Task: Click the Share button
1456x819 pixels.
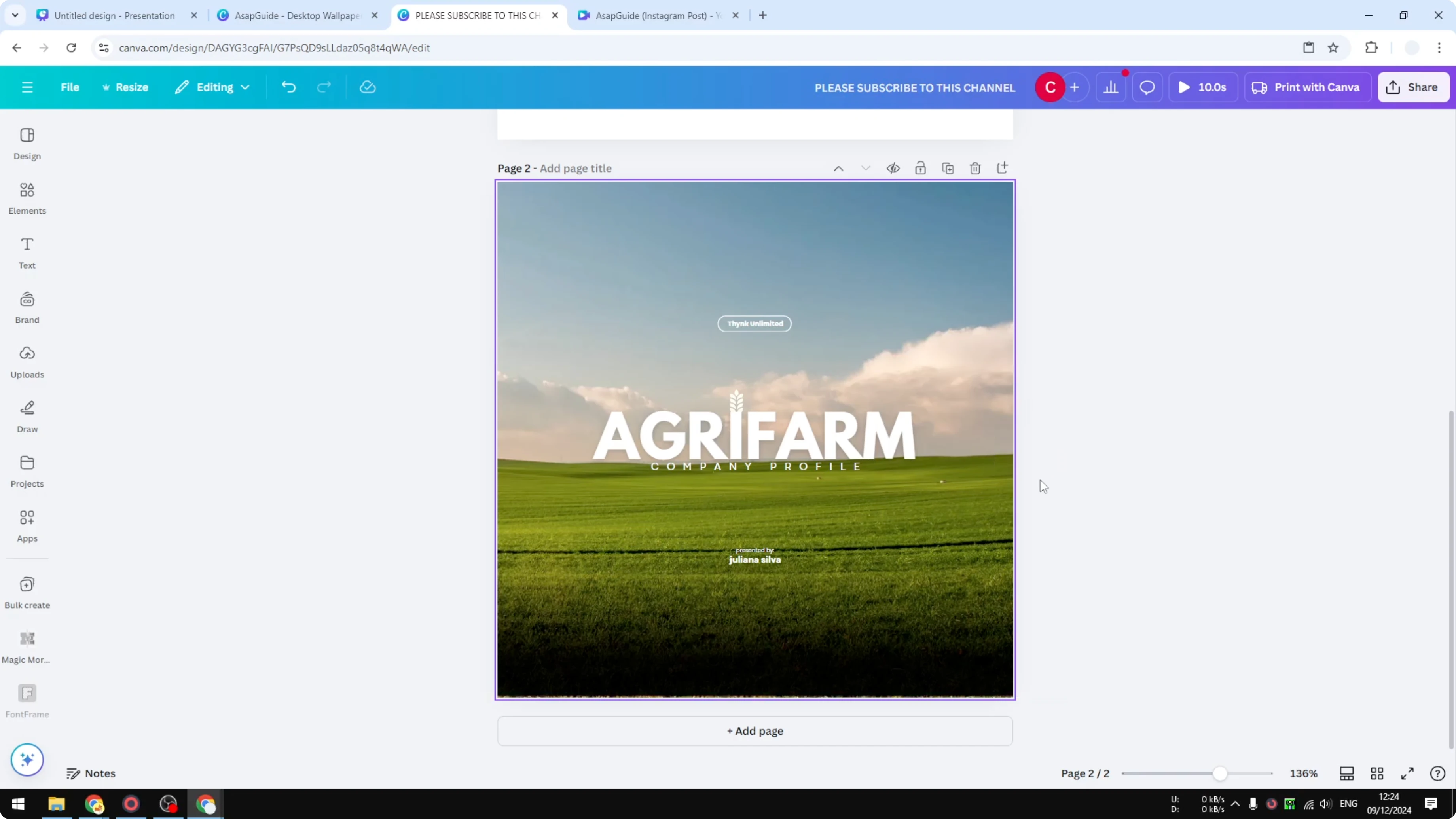Action: click(x=1414, y=87)
